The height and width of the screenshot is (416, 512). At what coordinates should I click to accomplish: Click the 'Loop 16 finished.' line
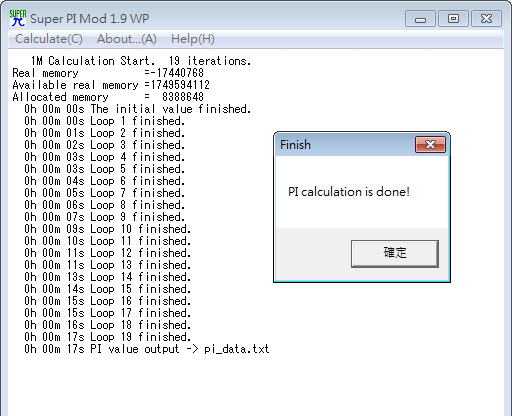pos(107,301)
